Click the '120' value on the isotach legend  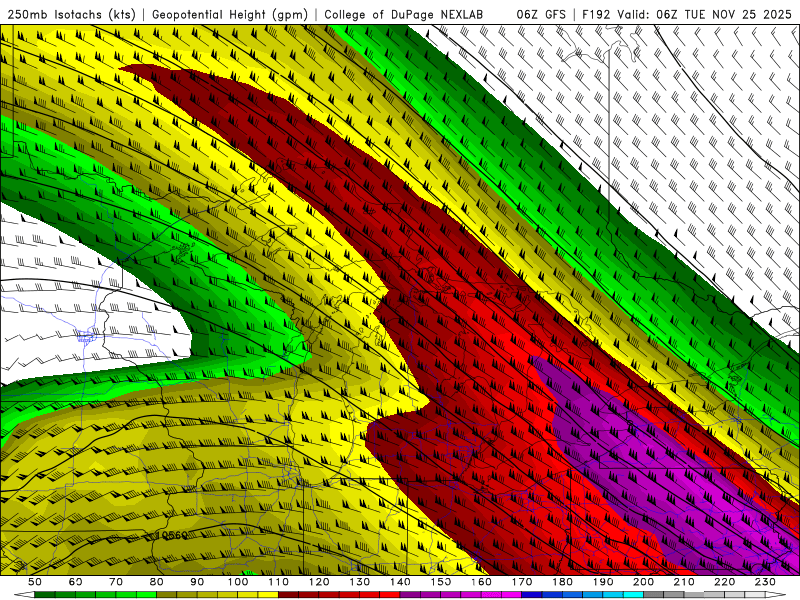tap(319, 582)
